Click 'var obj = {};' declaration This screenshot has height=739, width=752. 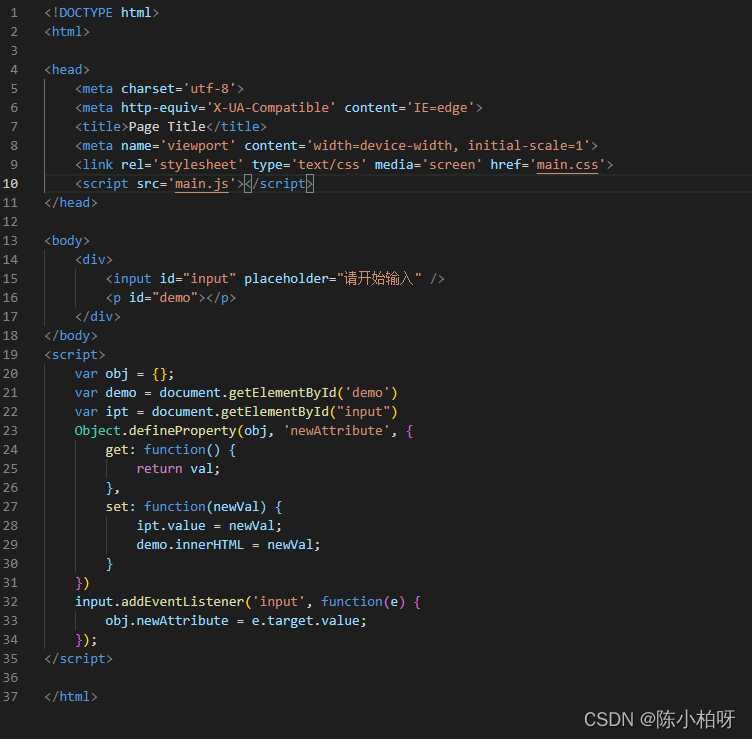click(125, 374)
